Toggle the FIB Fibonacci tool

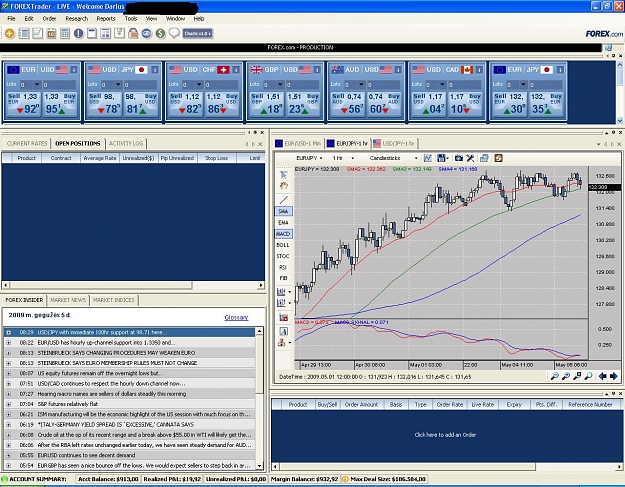pos(283,278)
